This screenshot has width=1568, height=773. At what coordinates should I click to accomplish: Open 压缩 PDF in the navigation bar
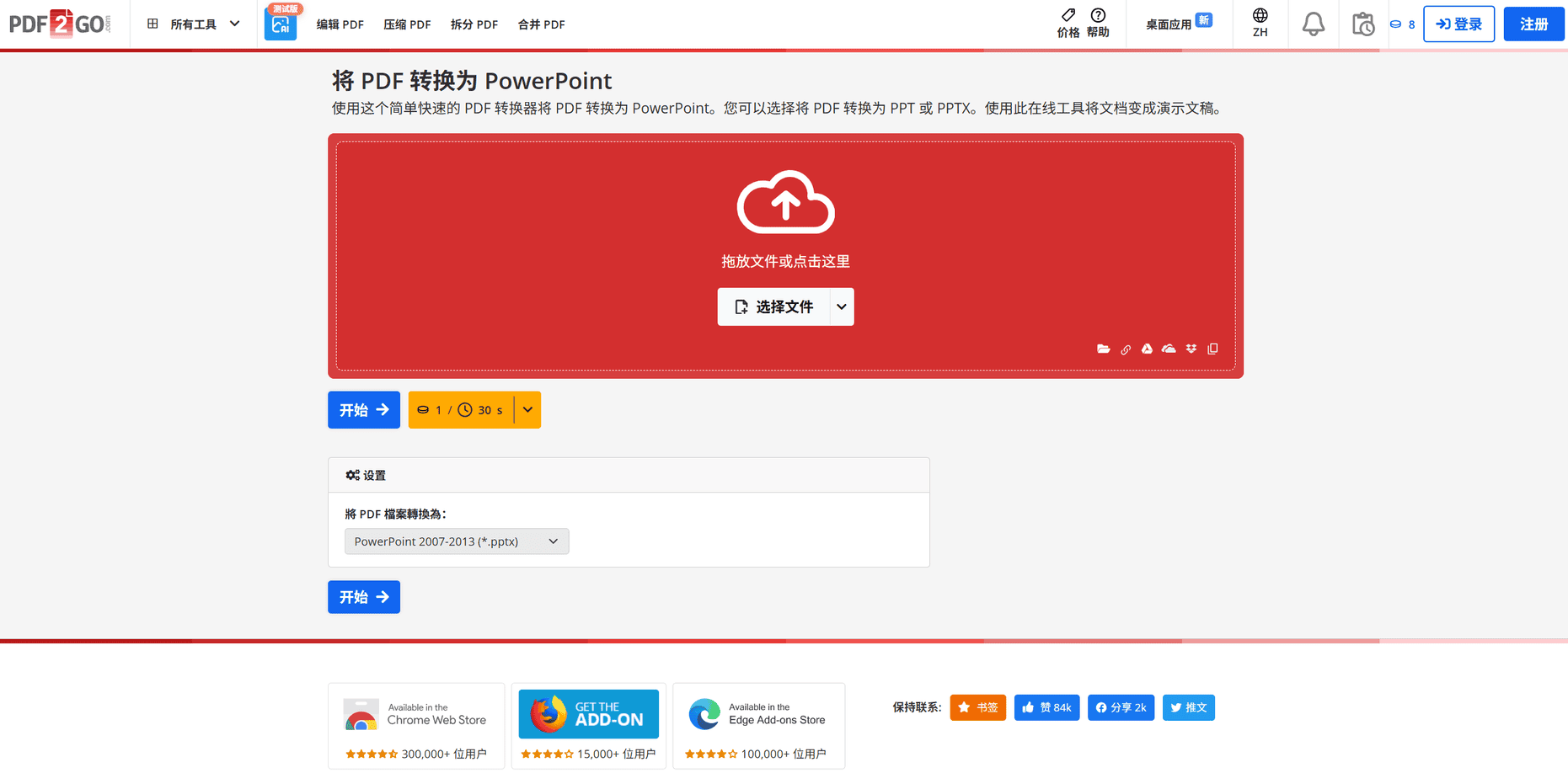407,24
